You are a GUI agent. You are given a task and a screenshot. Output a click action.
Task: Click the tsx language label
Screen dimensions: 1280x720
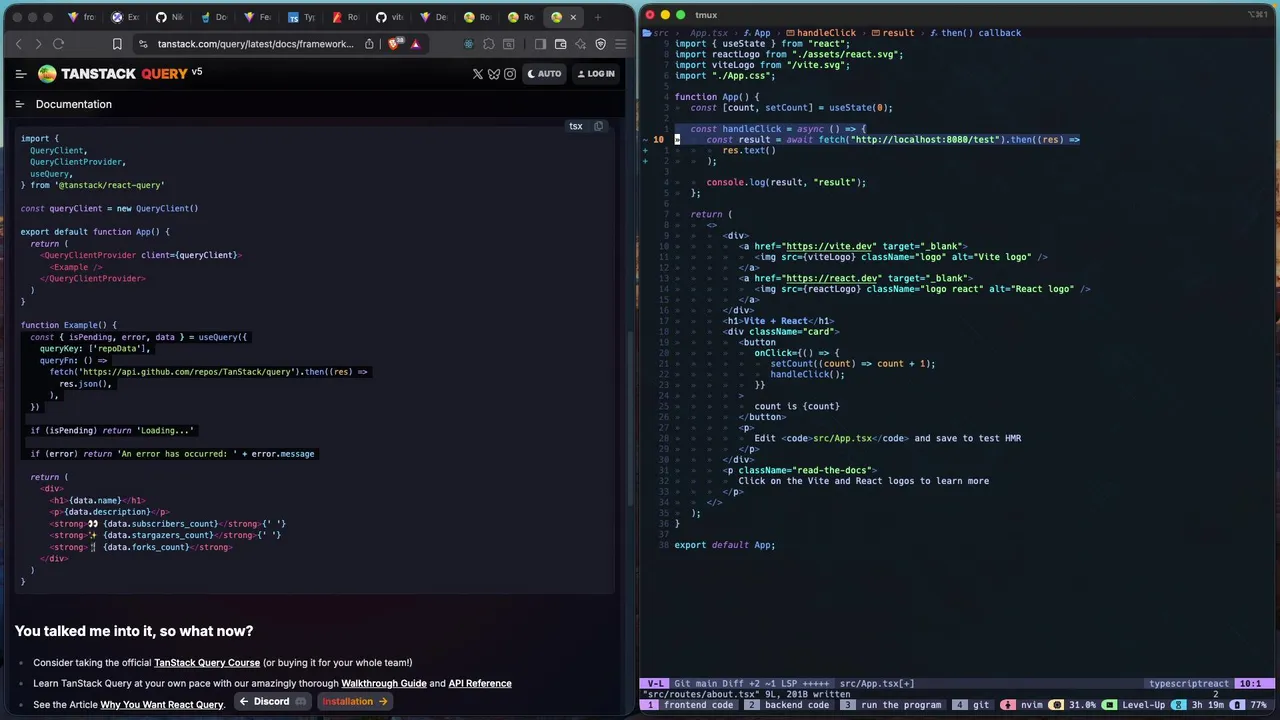[x=576, y=126]
